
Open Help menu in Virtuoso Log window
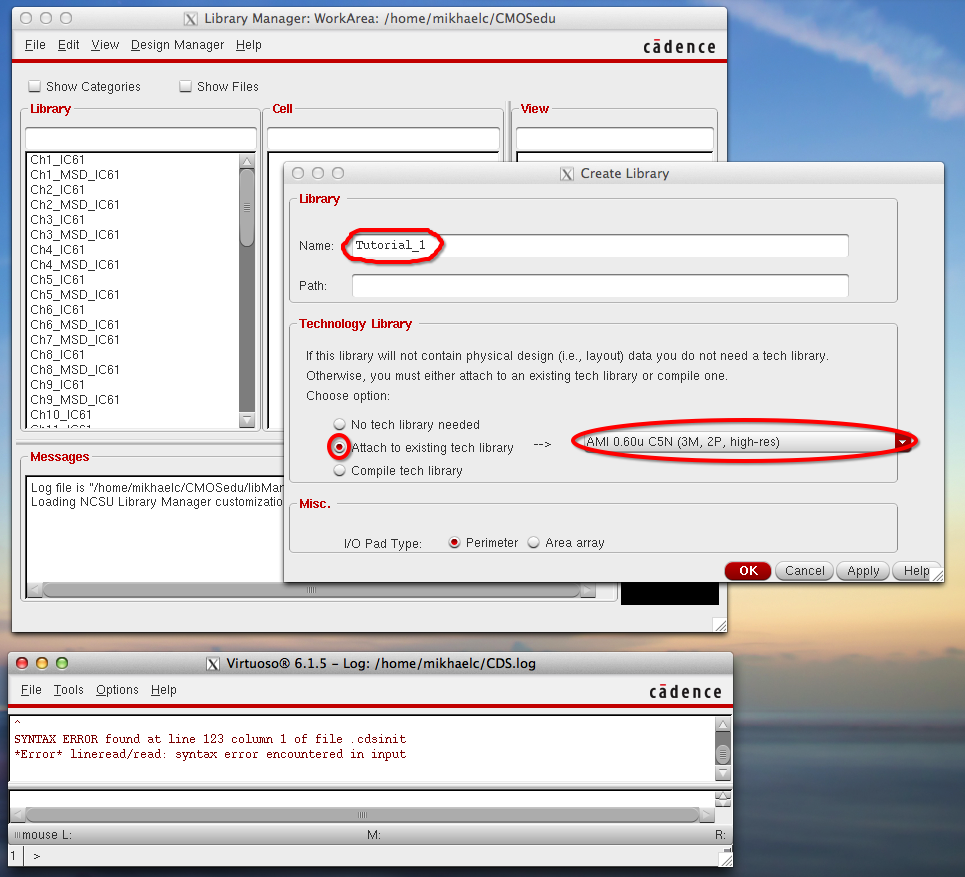click(x=164, y=690)
